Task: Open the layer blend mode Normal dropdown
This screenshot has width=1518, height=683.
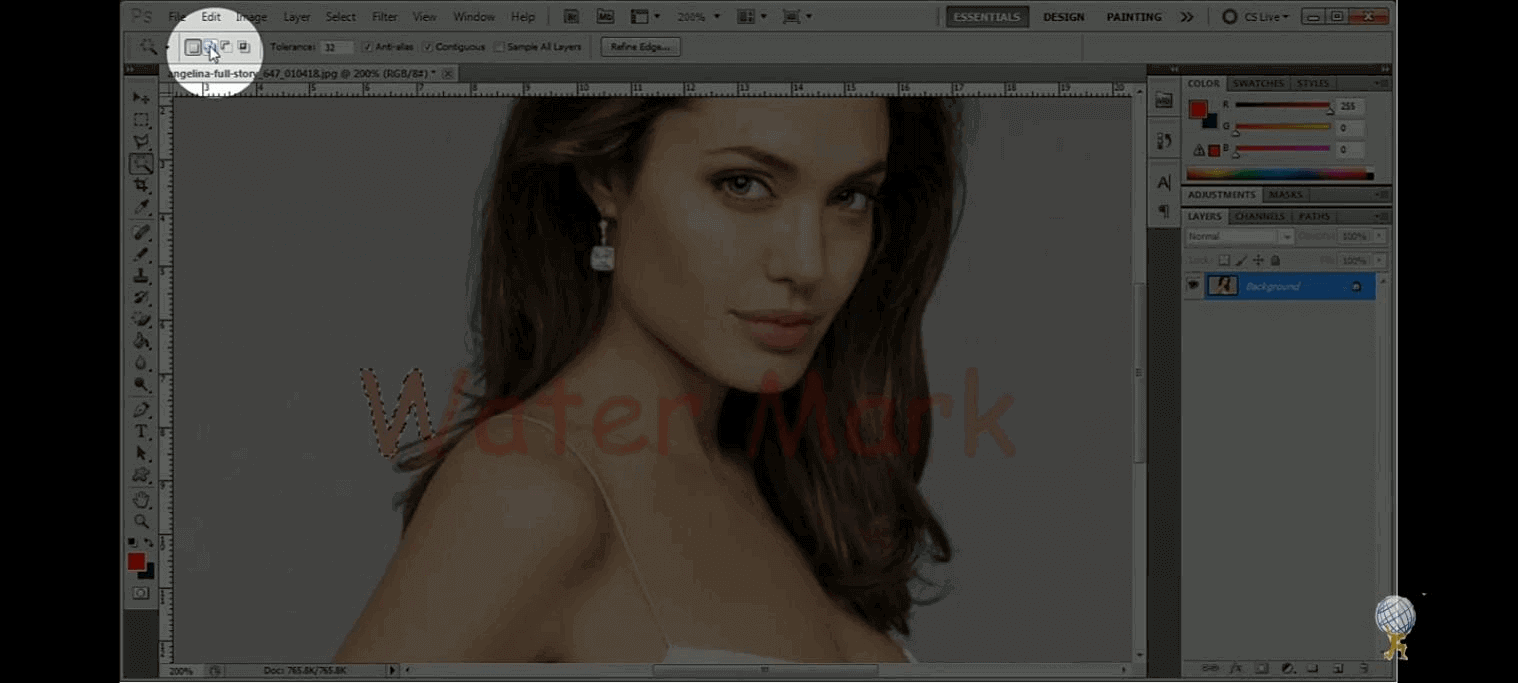Action: [1240, 237]
